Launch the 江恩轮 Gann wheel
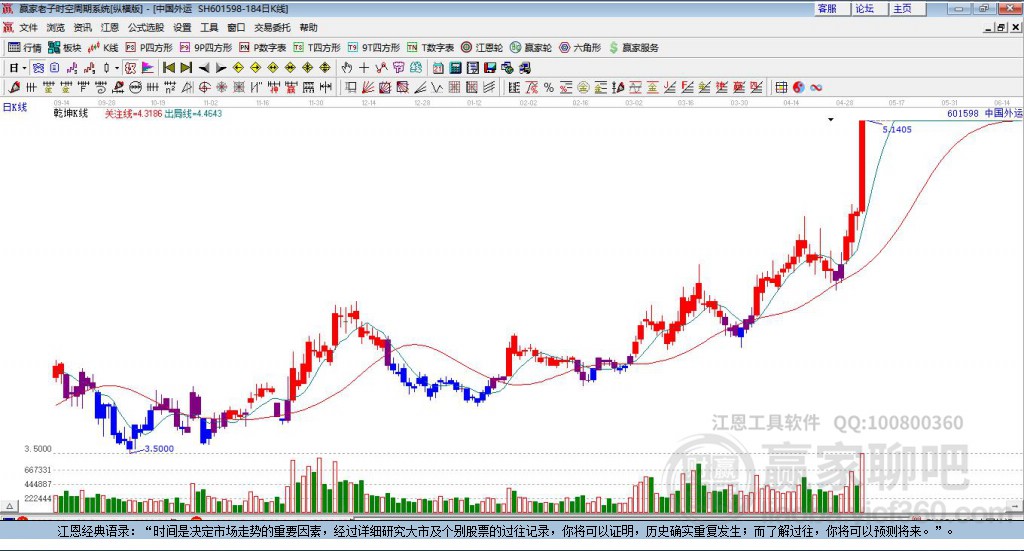This screenshot has width=1024, height=551. pyautogui.click(x=482, y=48)
